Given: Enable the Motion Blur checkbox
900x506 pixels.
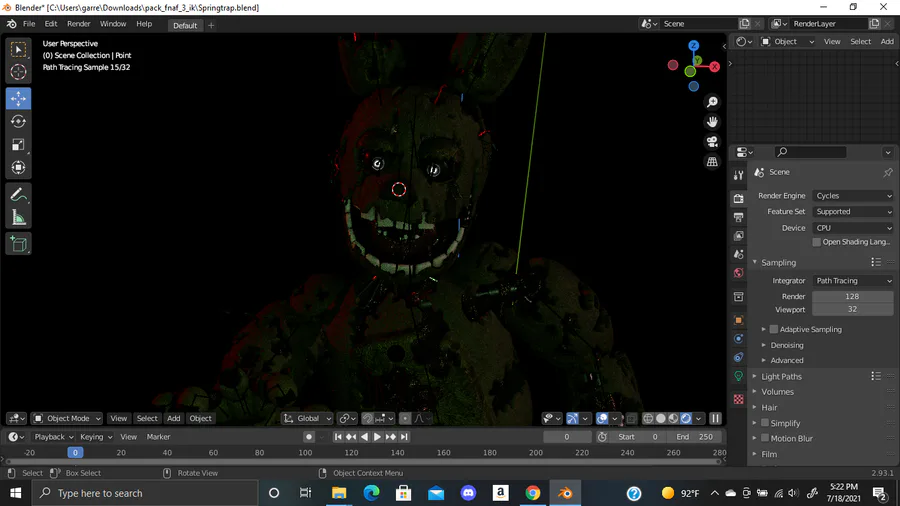Looking at the screenshot, I should tap(765, 438).
